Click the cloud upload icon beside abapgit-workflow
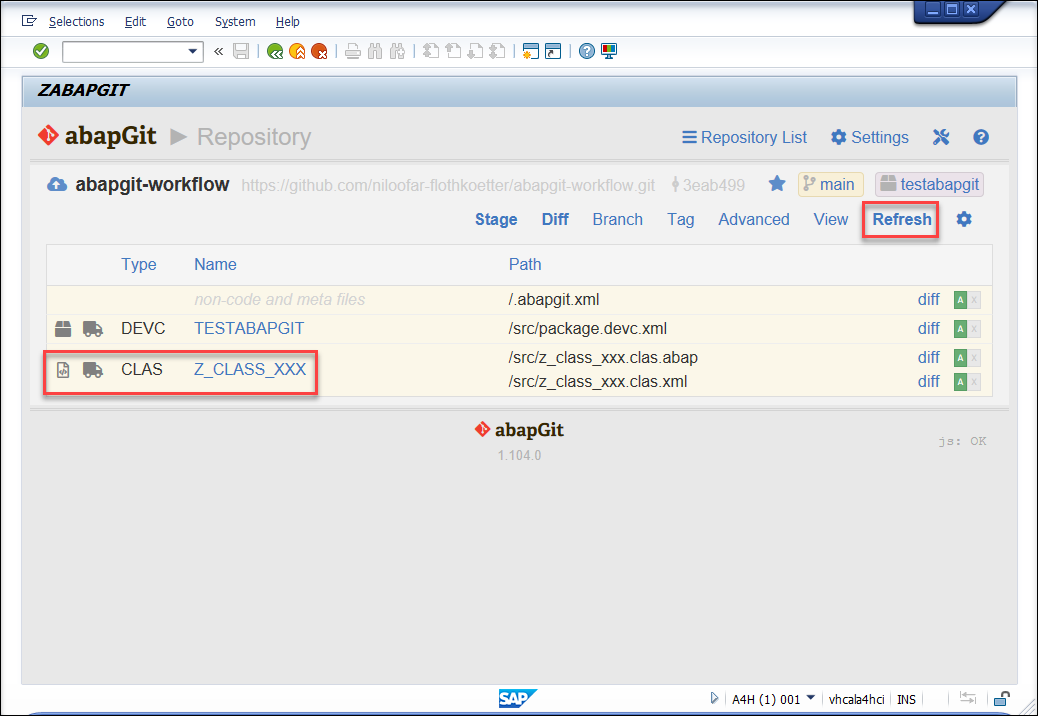1038x716 pixels. 57,185
